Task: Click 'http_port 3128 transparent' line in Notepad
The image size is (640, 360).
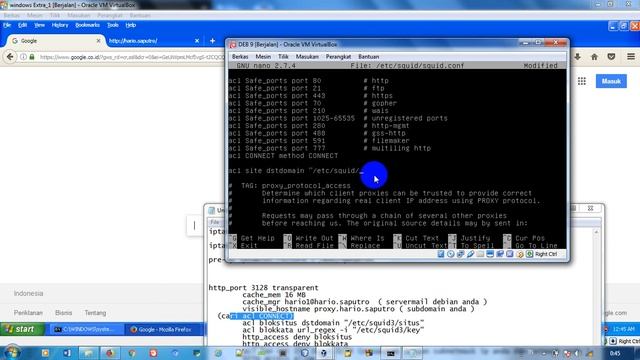Action: point(263,288)
